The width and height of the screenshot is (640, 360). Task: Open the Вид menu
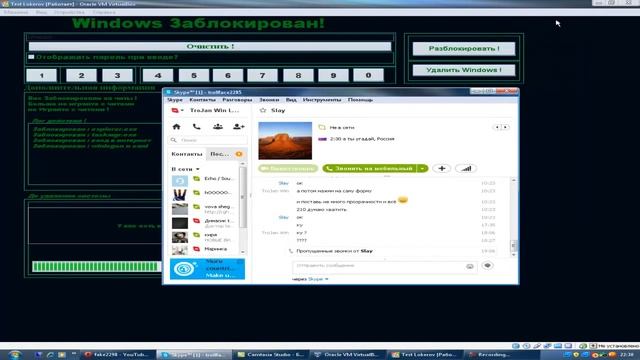tap(291, 100)
